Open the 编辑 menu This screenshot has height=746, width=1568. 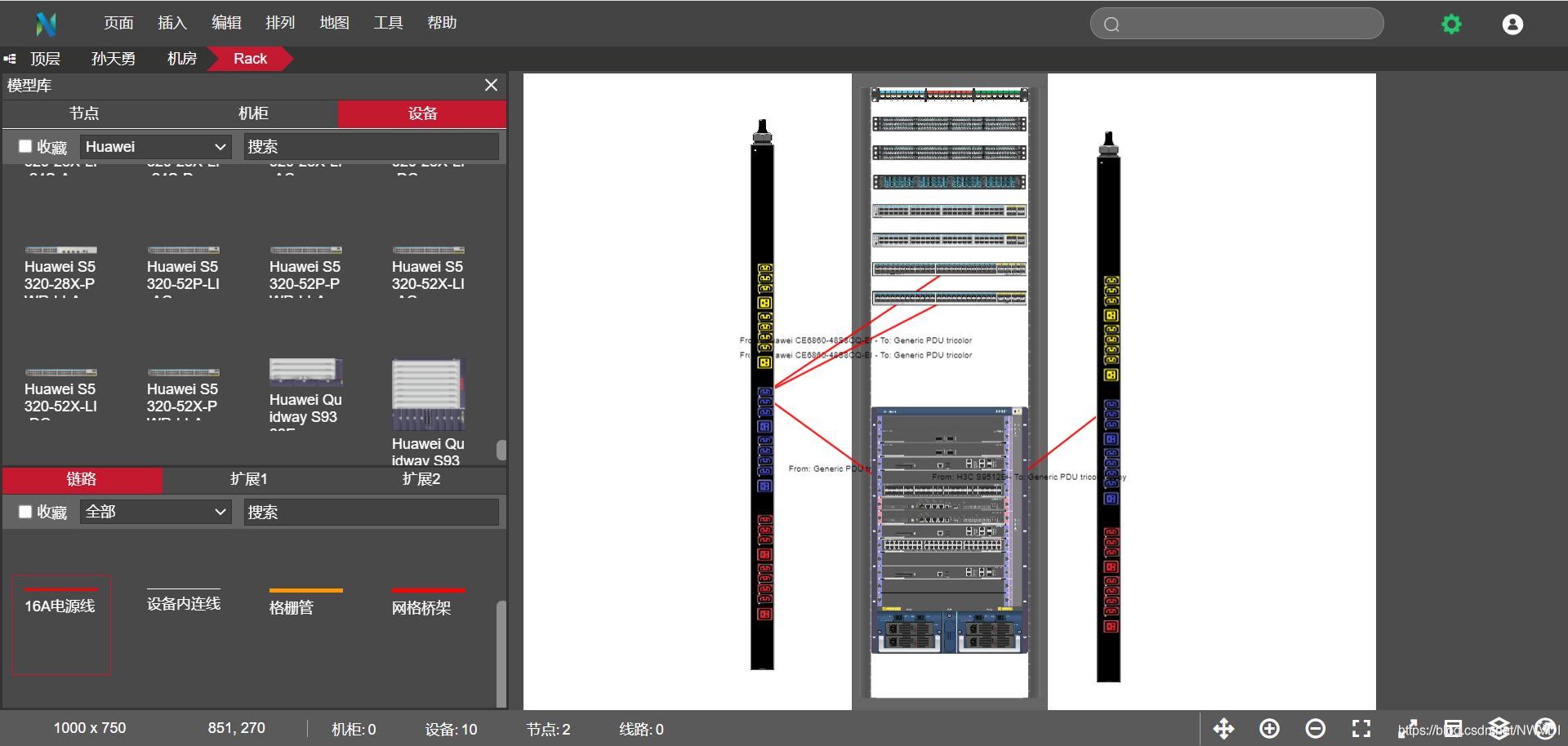[x=226, y=23]
